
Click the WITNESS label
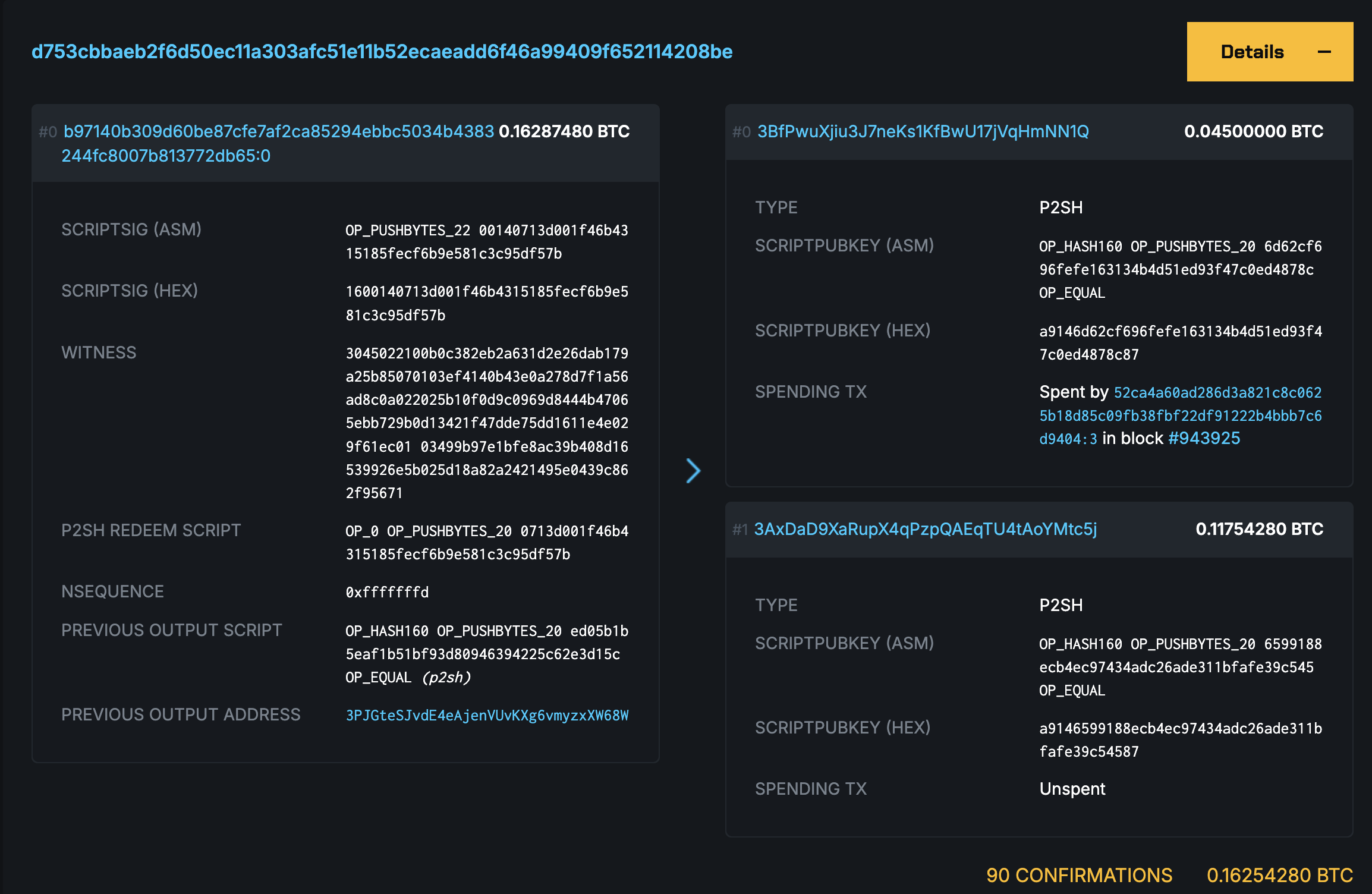(99, 352)
